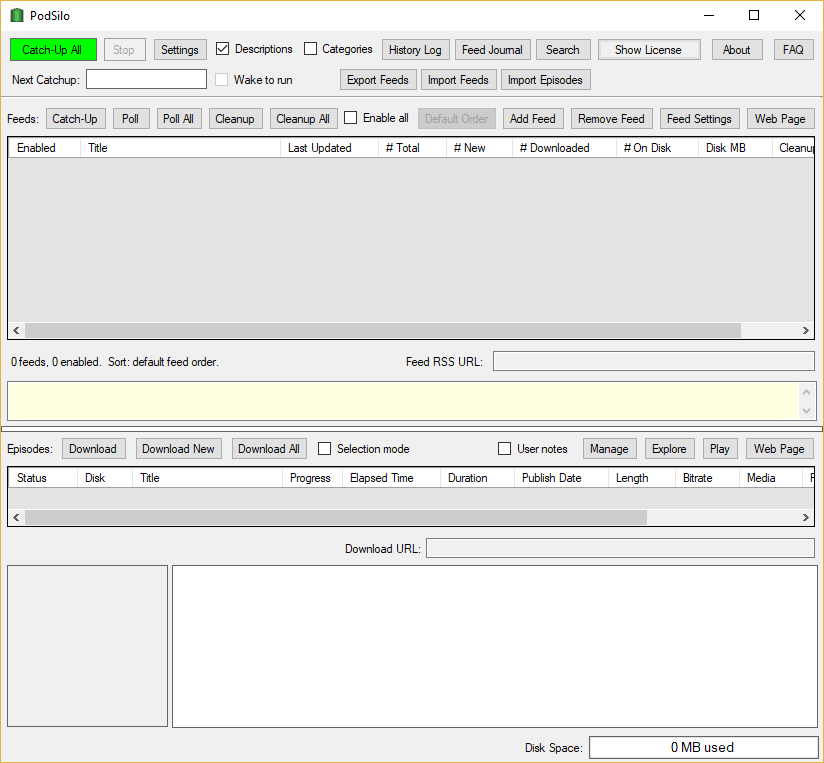Enable the Categories checkbox
Screen dimensions: 824x763
pos(311,49)
